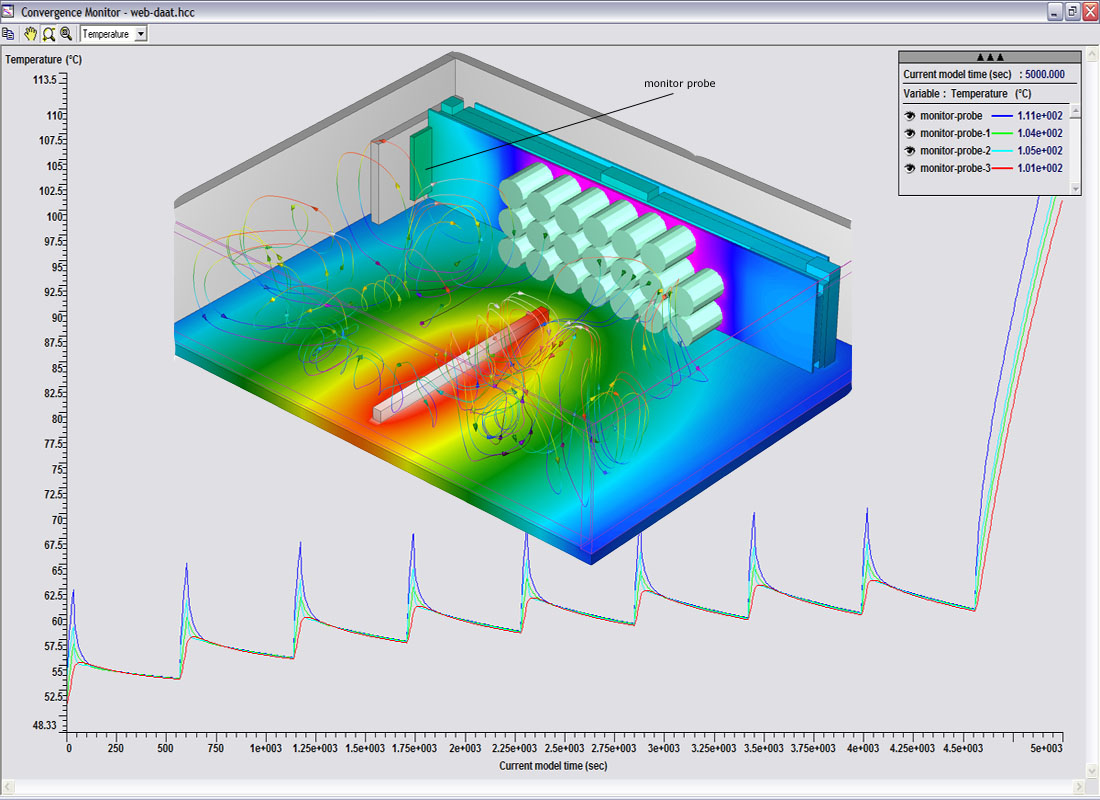Hide the monitor-probe curve via eye icon
The width and height of the screenshot is (1100, 800).
(x=910, y=116)
